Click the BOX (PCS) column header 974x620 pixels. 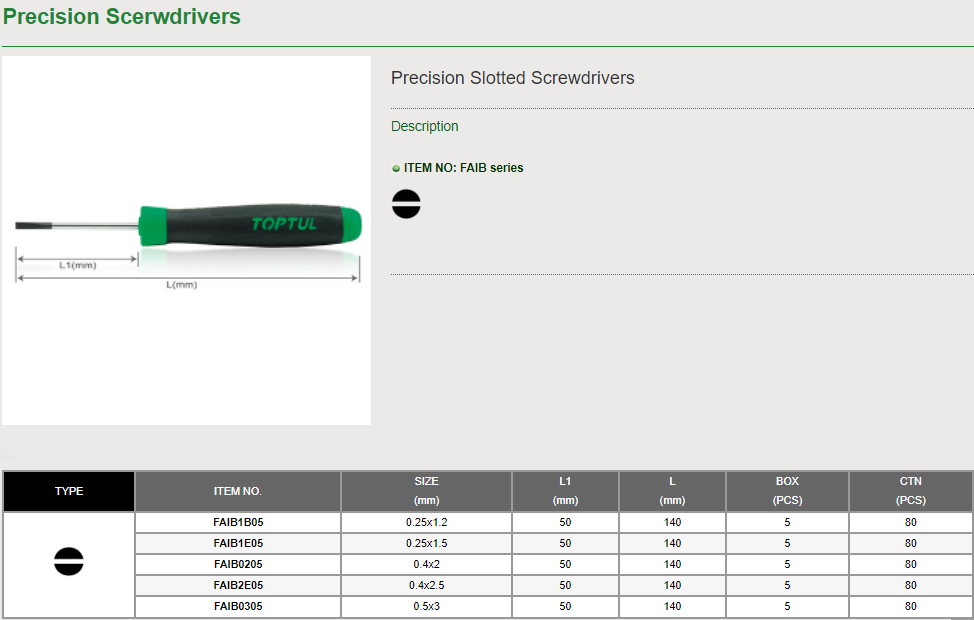point(787,491)
